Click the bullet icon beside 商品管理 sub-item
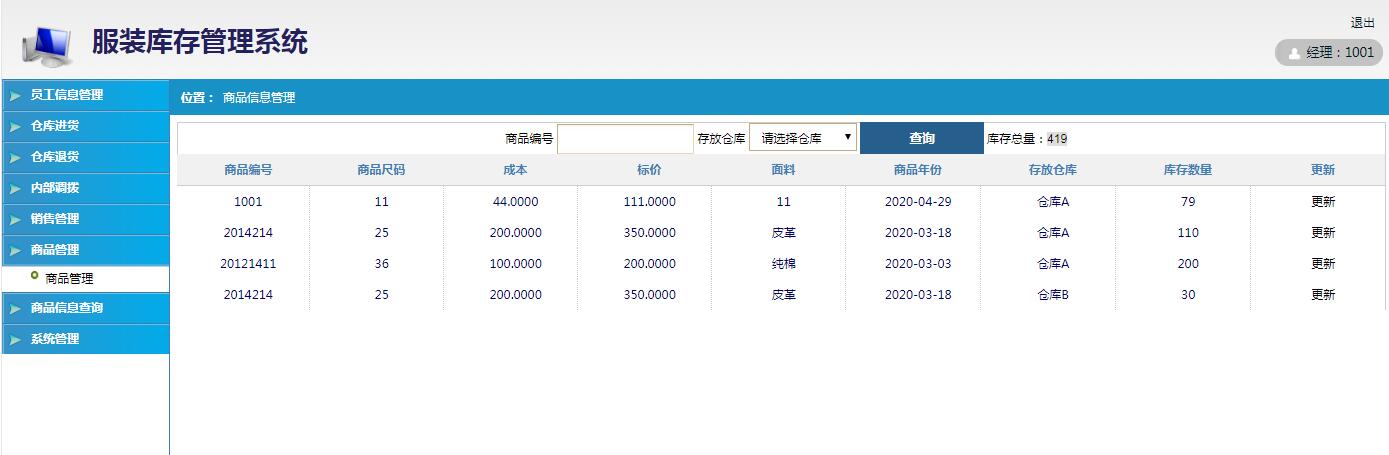The height and width of the screenshot is (455, 1389). (35, 276)
